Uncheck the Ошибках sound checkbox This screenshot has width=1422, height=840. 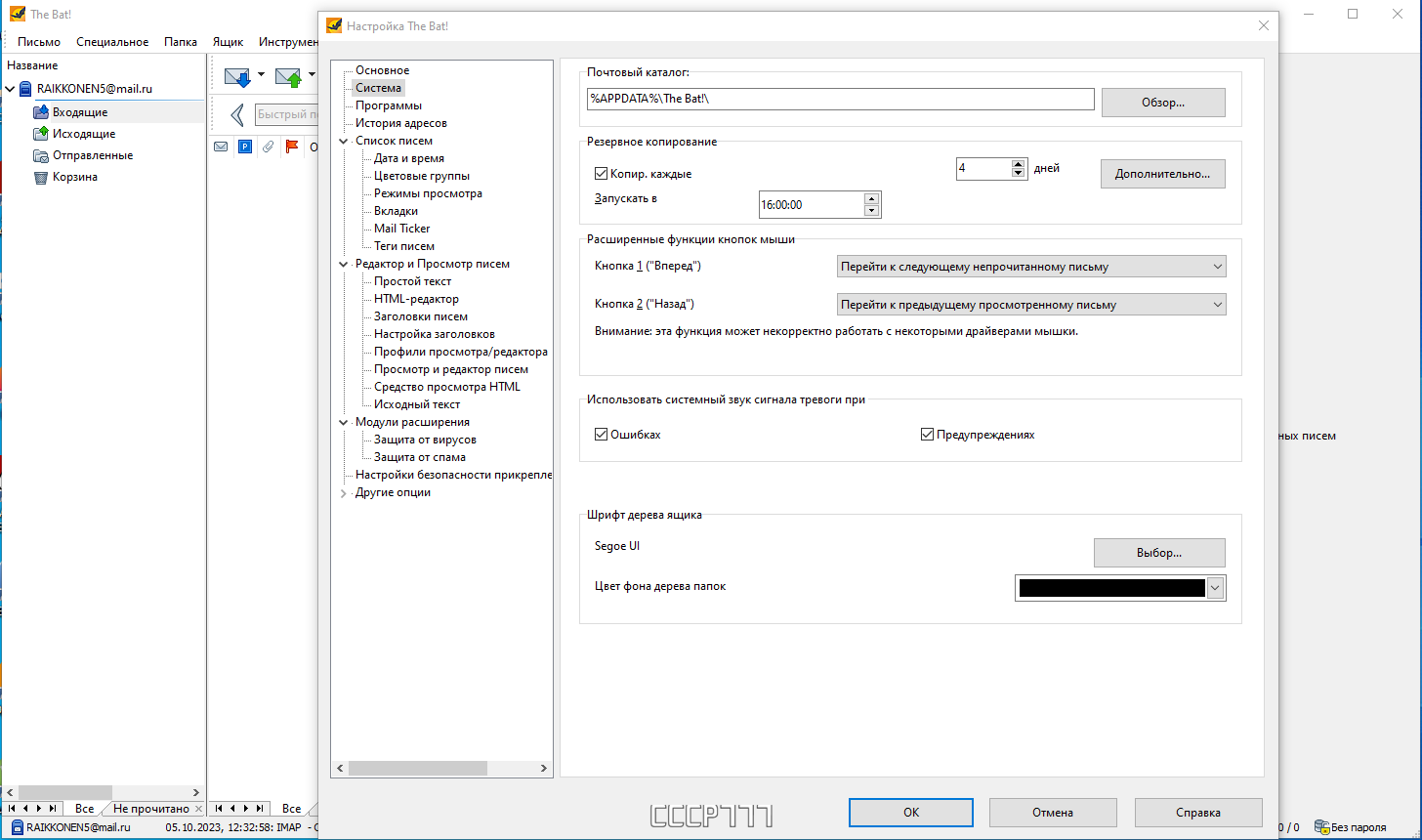(x=602, y=435)
